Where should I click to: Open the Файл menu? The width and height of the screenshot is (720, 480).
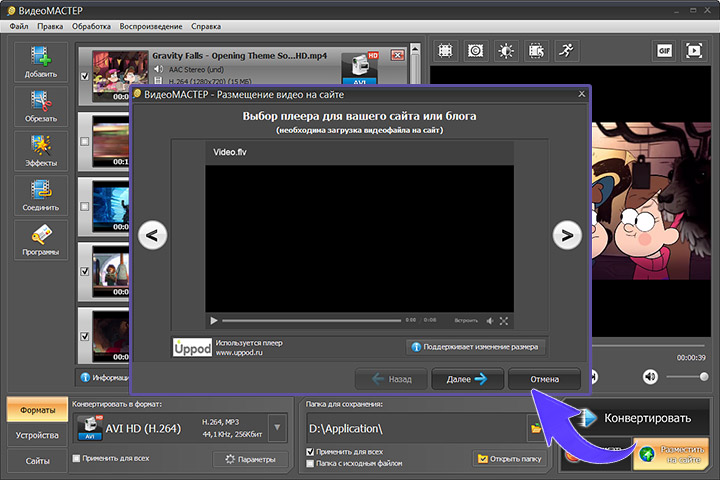point(19,26)
